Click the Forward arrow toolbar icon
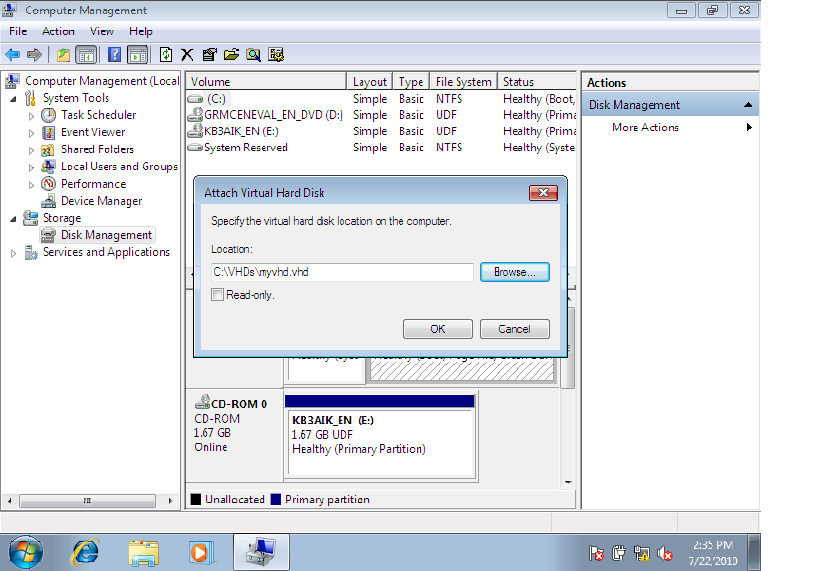Viewport: 819px width, 571px height. tap(34, 54)
